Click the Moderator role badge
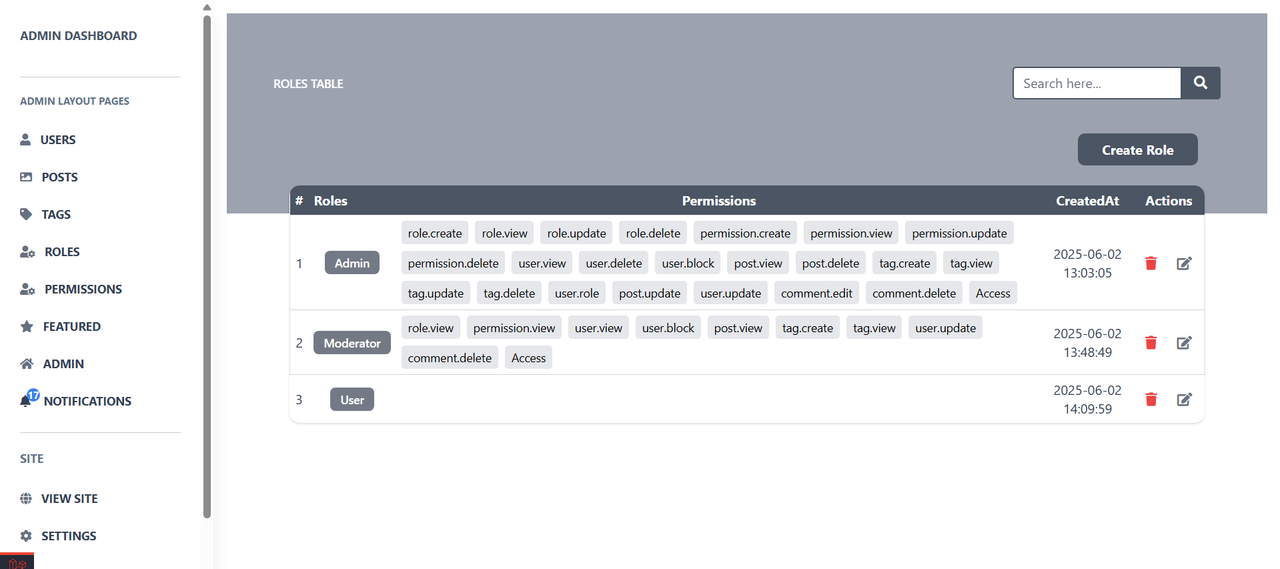The height and width of the screenshot is (569, 1280). (352, 343)
